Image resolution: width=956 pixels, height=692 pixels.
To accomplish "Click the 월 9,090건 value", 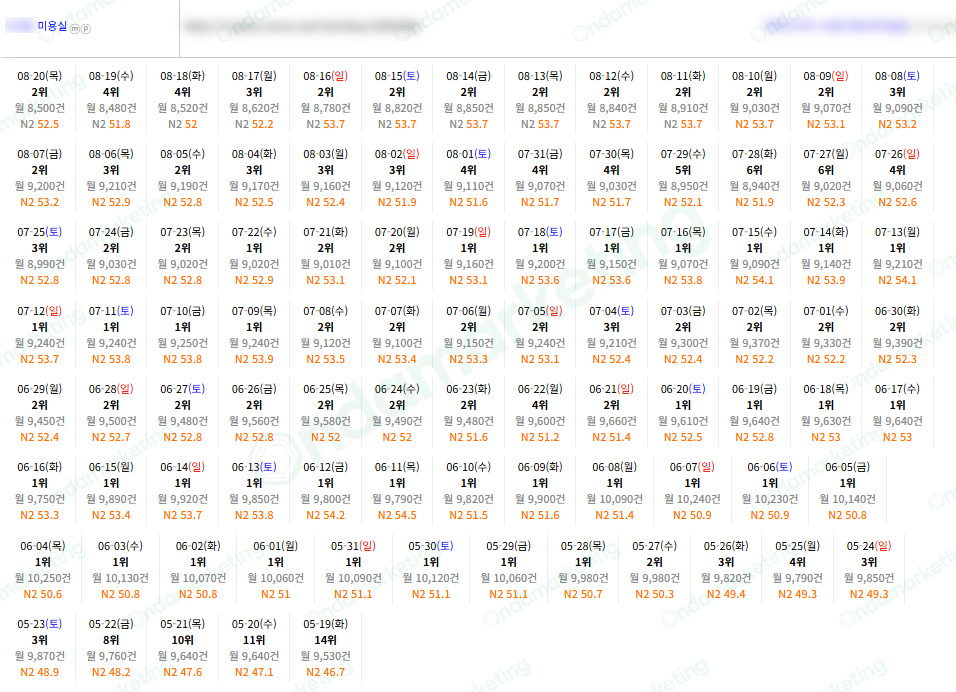I will coord(897,108).
